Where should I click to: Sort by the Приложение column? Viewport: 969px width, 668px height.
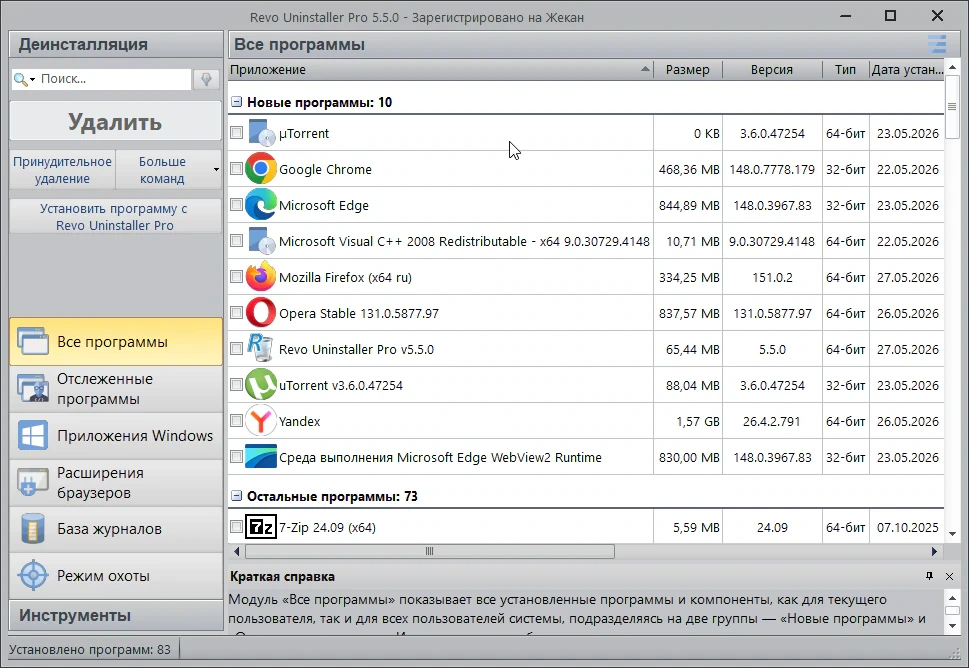coord(441,69)
